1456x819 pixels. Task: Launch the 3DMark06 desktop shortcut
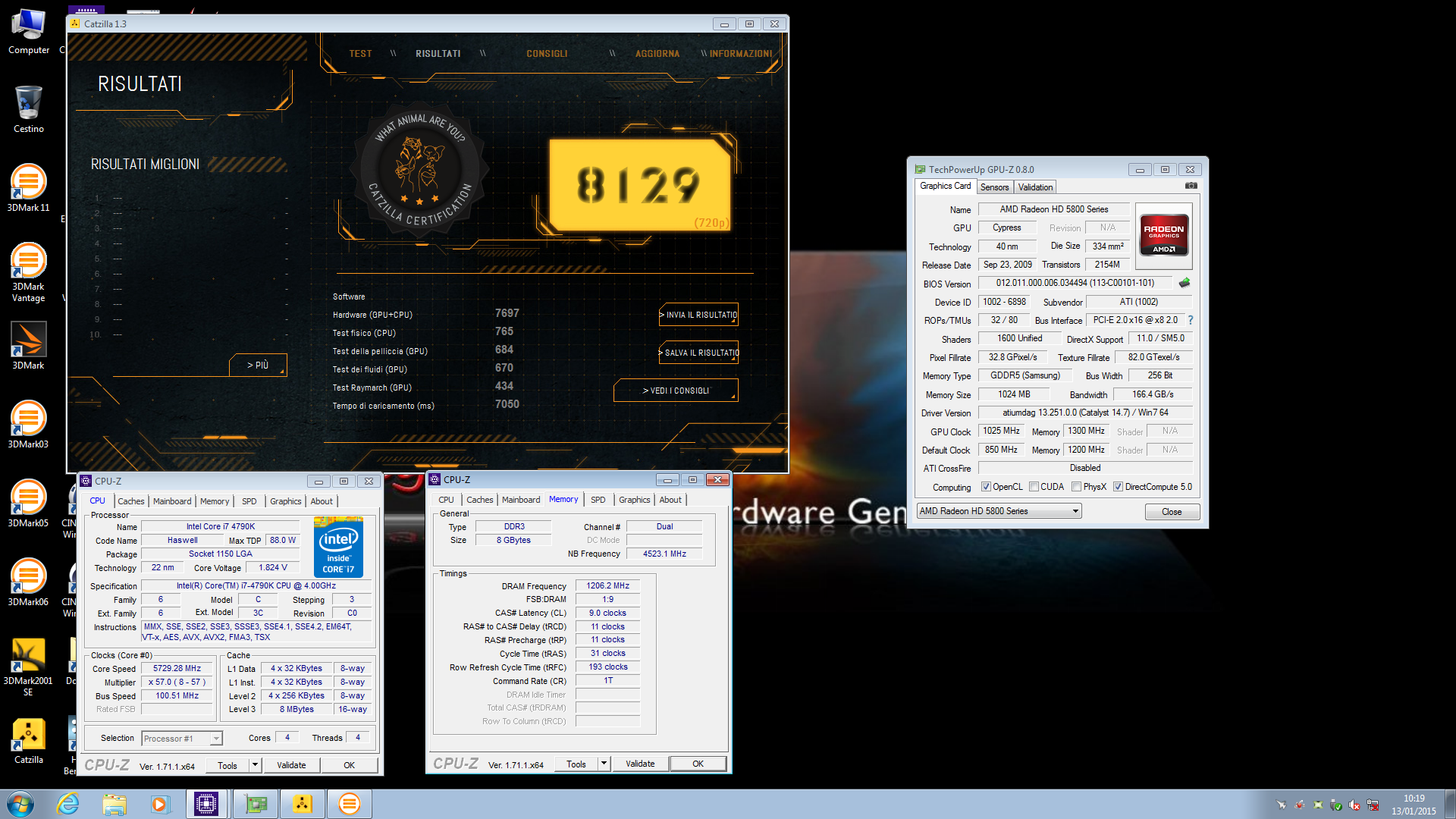(x=28, y=582)
